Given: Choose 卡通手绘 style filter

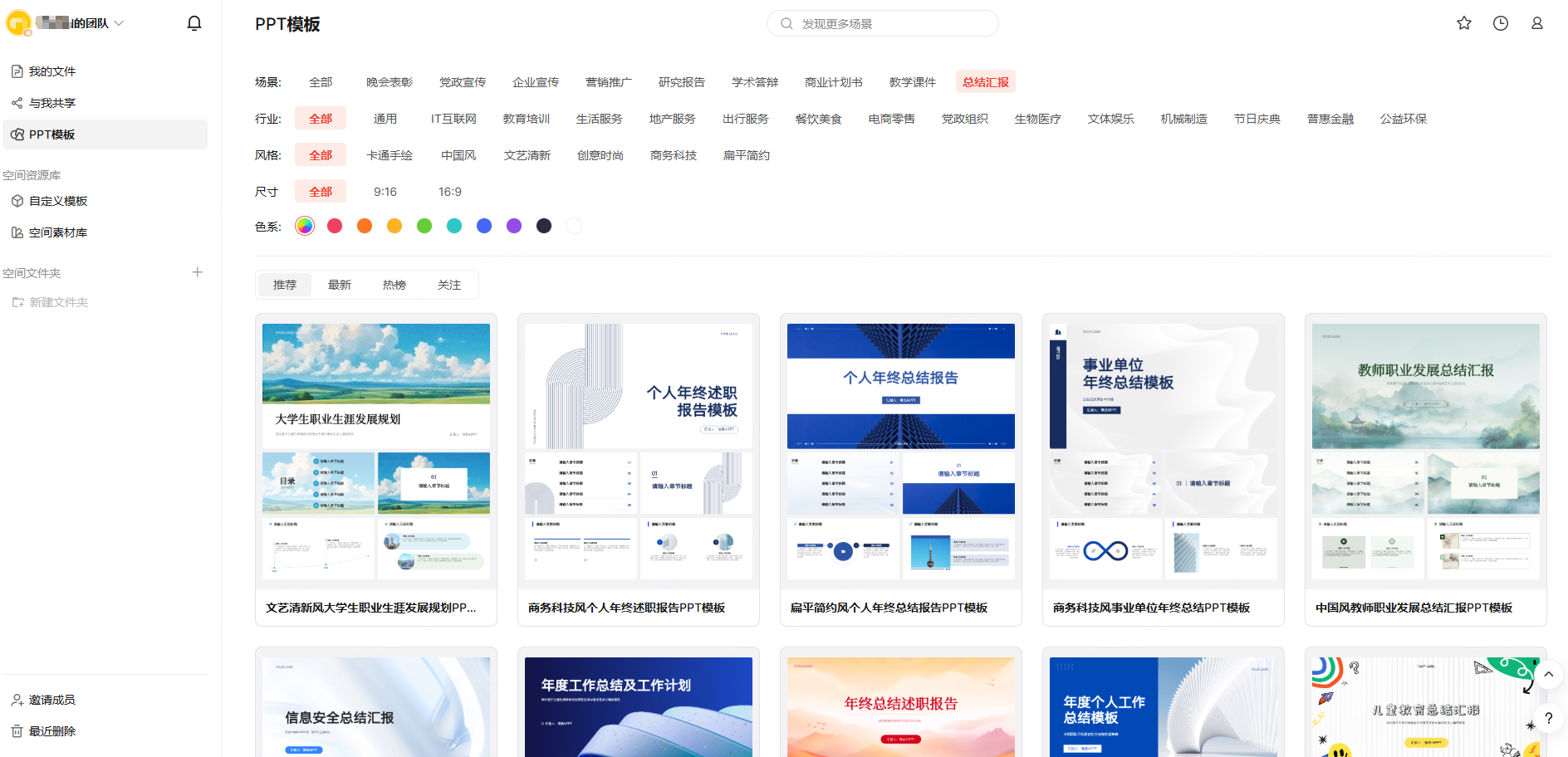Looking at the screenshot, I should pyautogui.click(x=390, y=155).
